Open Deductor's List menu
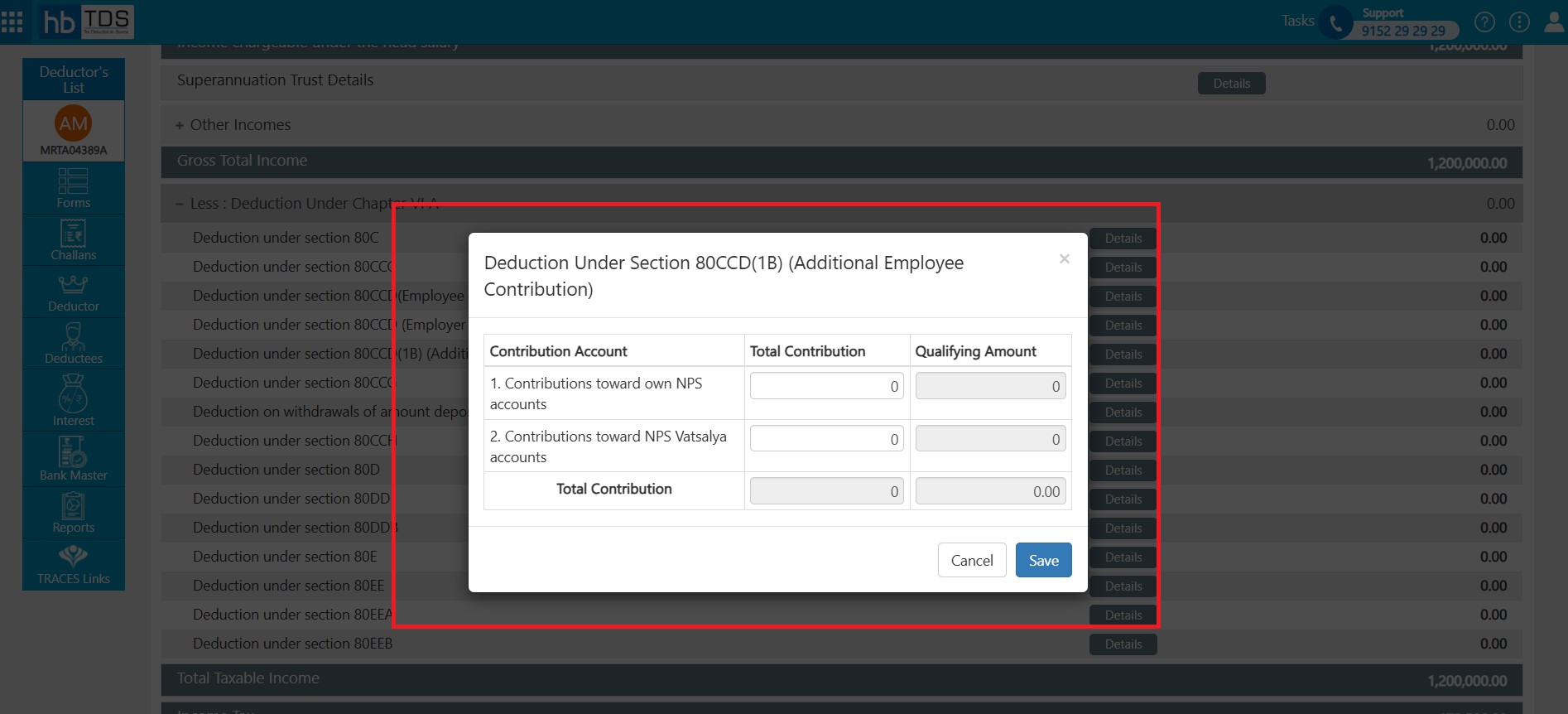This screenshot has height=714, width=1568. [74, 80]
